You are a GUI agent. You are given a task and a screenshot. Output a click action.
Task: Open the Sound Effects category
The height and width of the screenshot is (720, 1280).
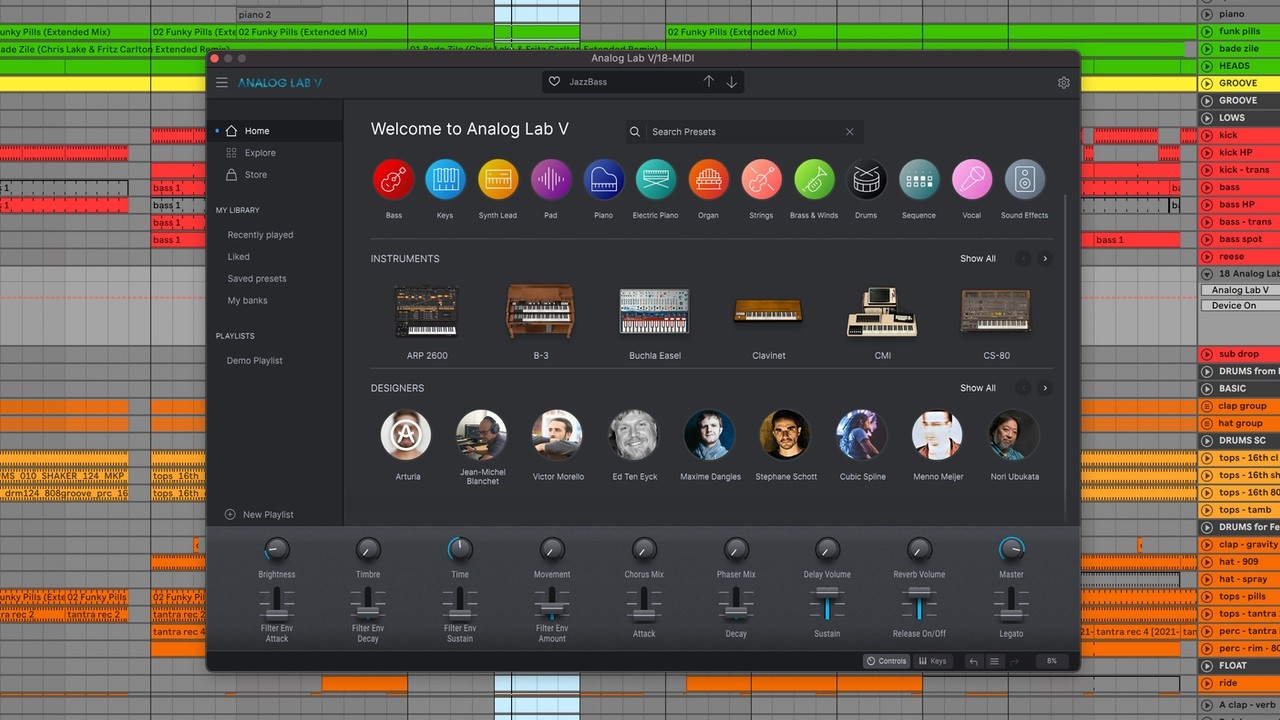point(1024,180)
